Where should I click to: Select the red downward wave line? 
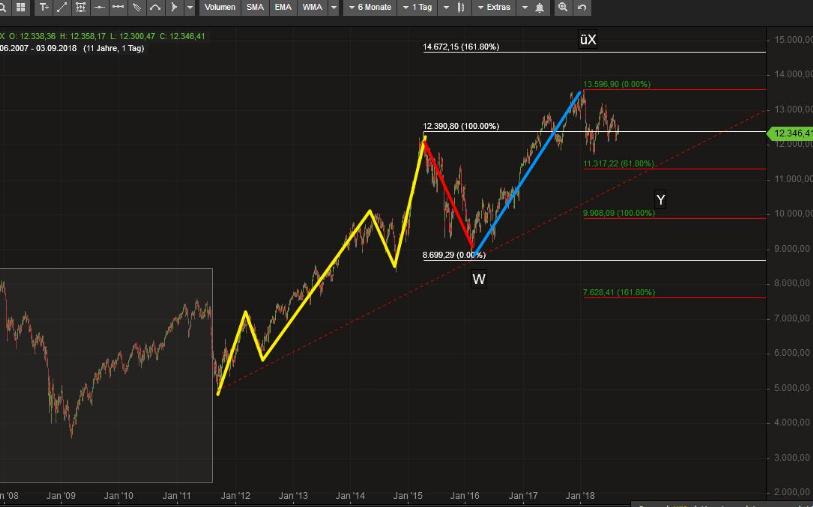coord(448,193)
